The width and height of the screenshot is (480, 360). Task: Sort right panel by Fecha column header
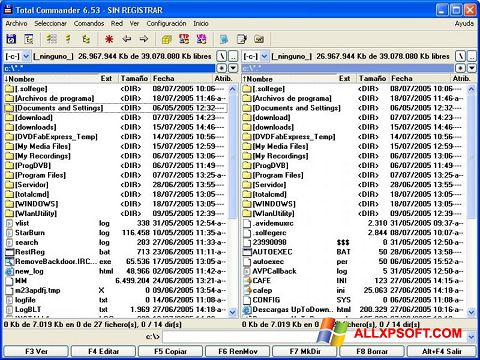click(420, 79)
